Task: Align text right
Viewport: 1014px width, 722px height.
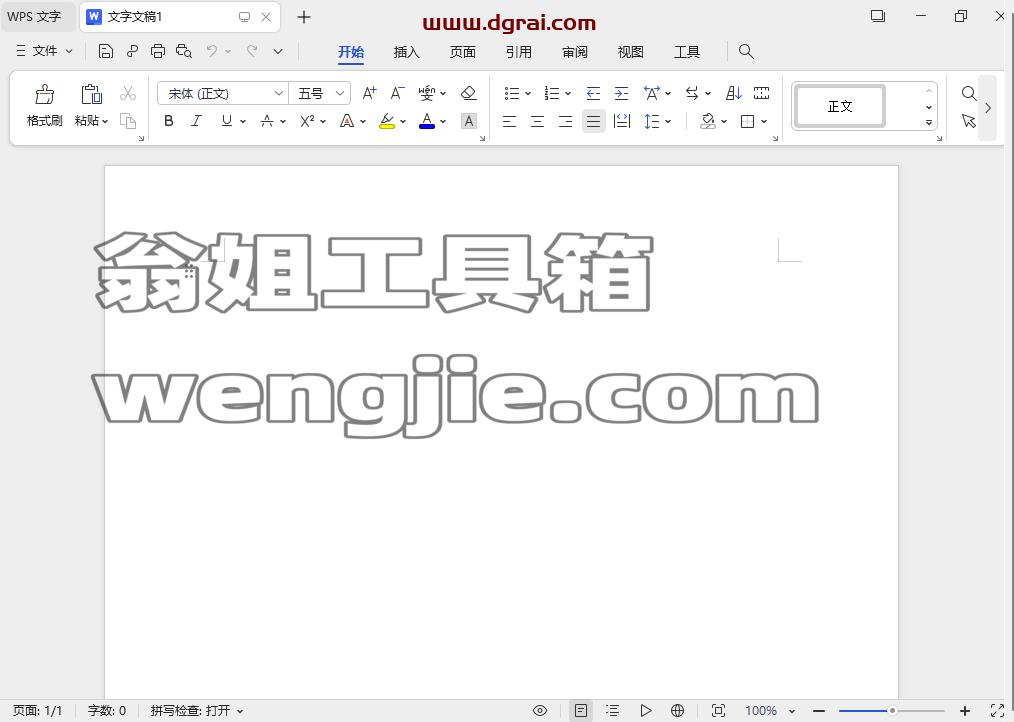Action: (x=565, y=121)
